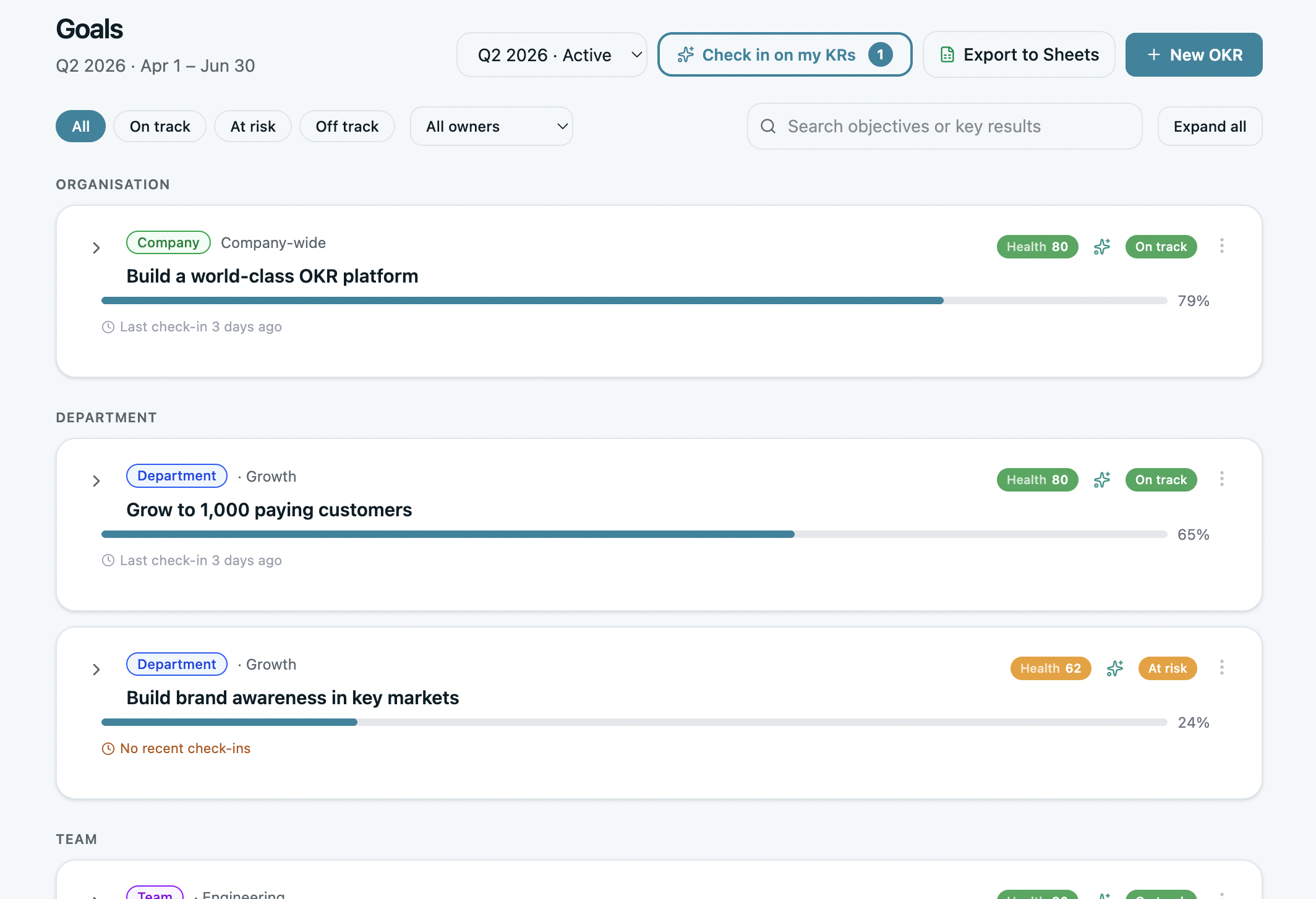Click the KR count badge showing 1

click(x=880, y=54)
